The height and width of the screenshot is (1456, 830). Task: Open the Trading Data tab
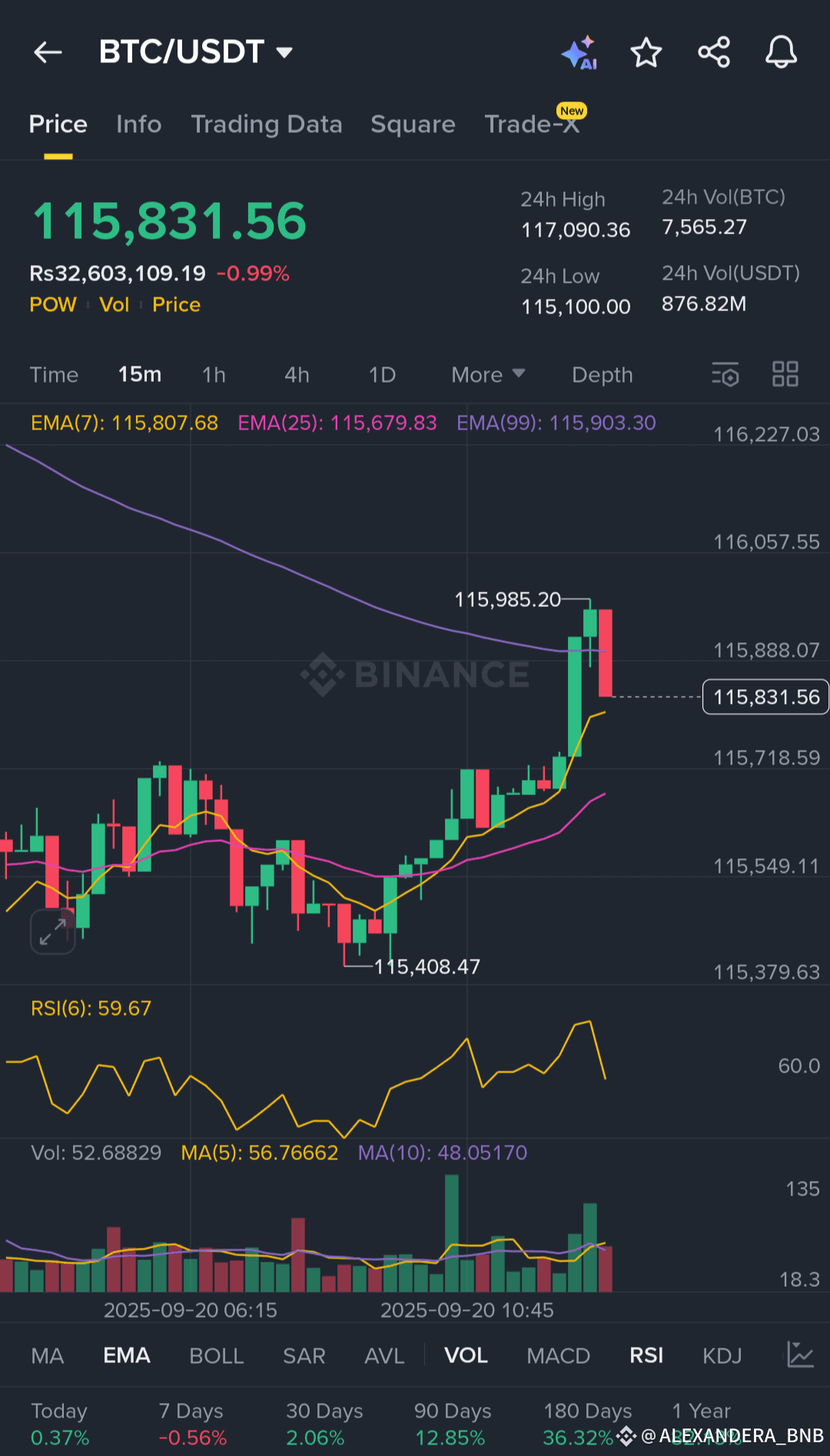pos(267,124)
